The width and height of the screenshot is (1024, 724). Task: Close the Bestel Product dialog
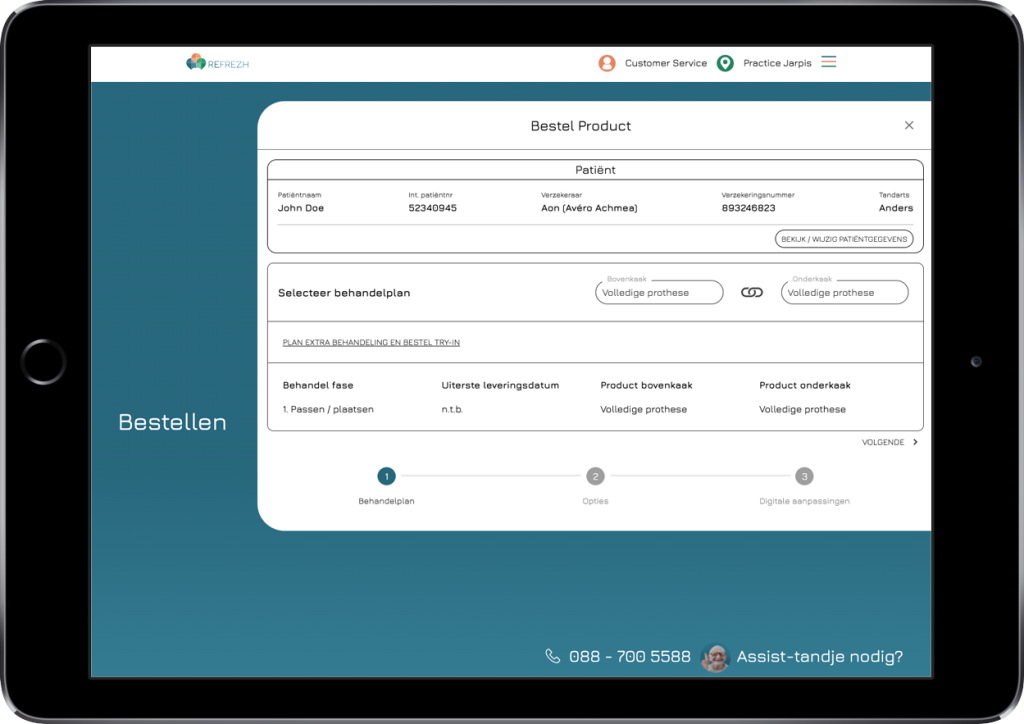tap(909, 126)
